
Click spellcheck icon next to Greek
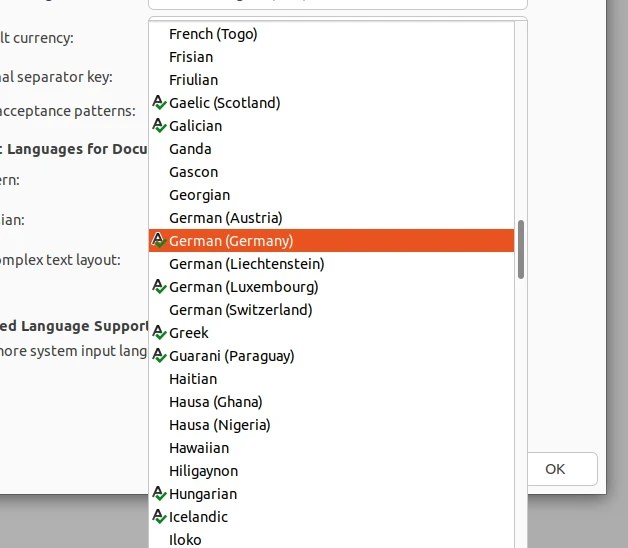pyautogui.click(x=159, y=333)
